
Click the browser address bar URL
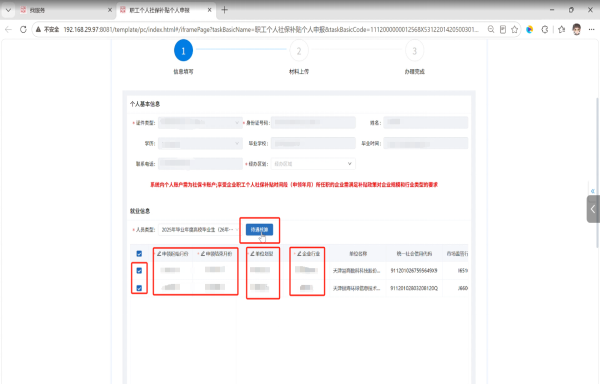pyautogui.click(x=271, y=29)
